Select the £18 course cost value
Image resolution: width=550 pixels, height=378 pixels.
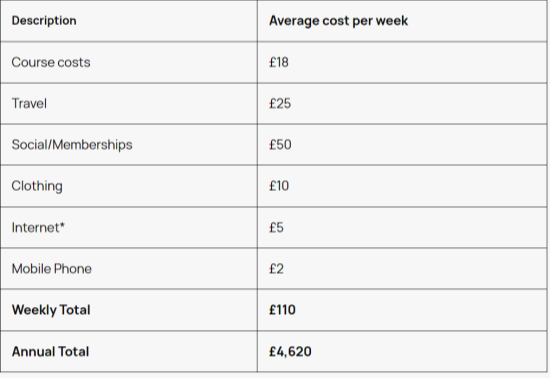279,62
